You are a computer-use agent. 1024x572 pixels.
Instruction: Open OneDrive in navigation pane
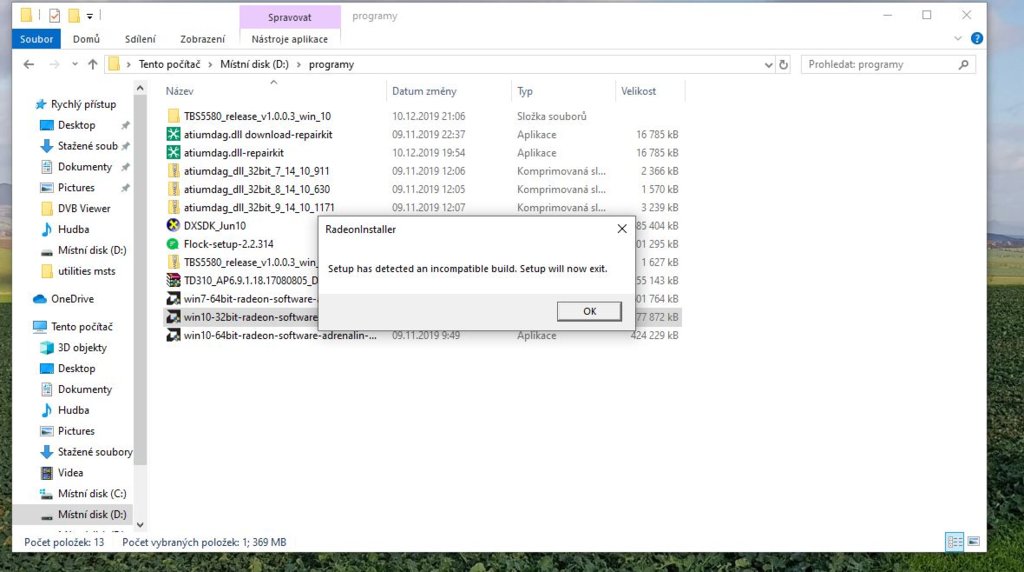72,299
